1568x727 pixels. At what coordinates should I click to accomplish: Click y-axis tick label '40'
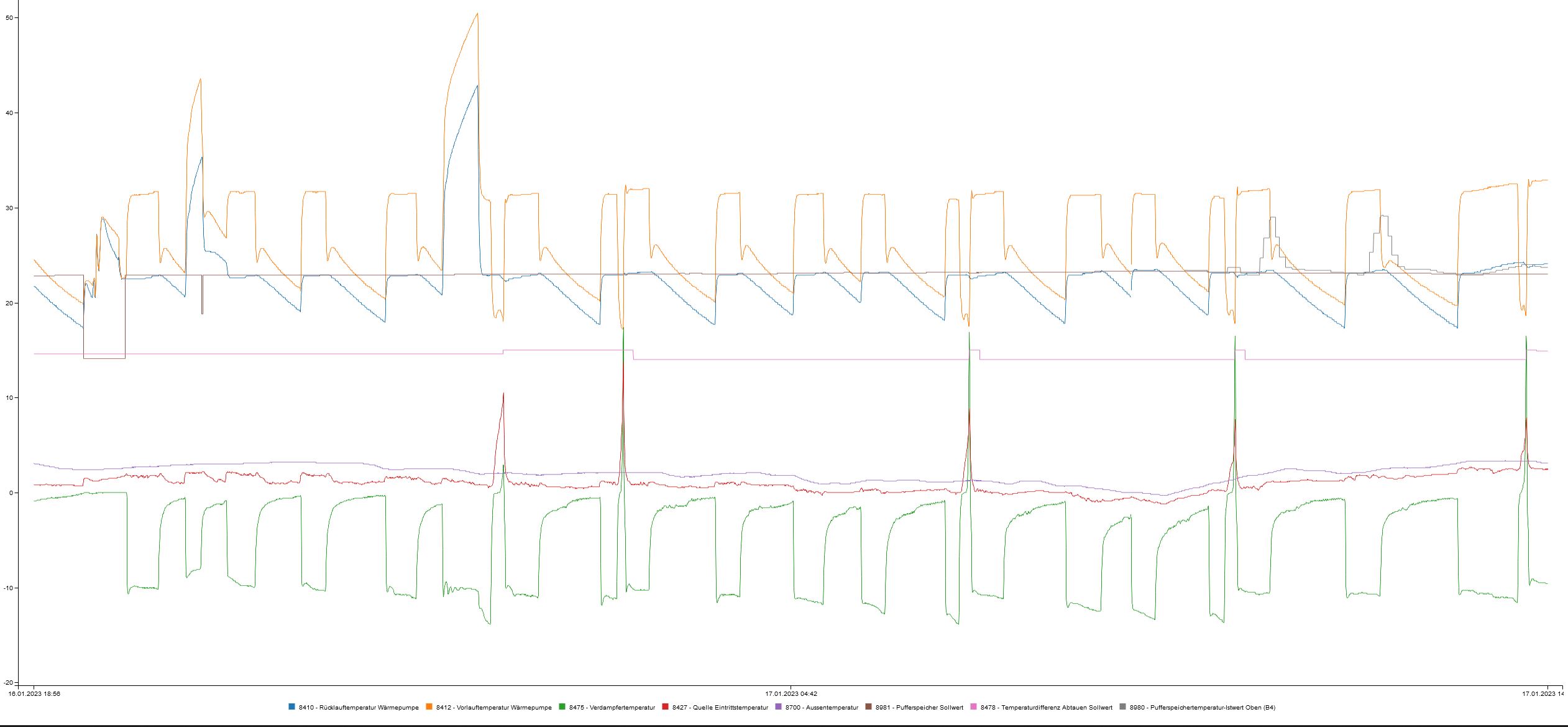(9, 113)
